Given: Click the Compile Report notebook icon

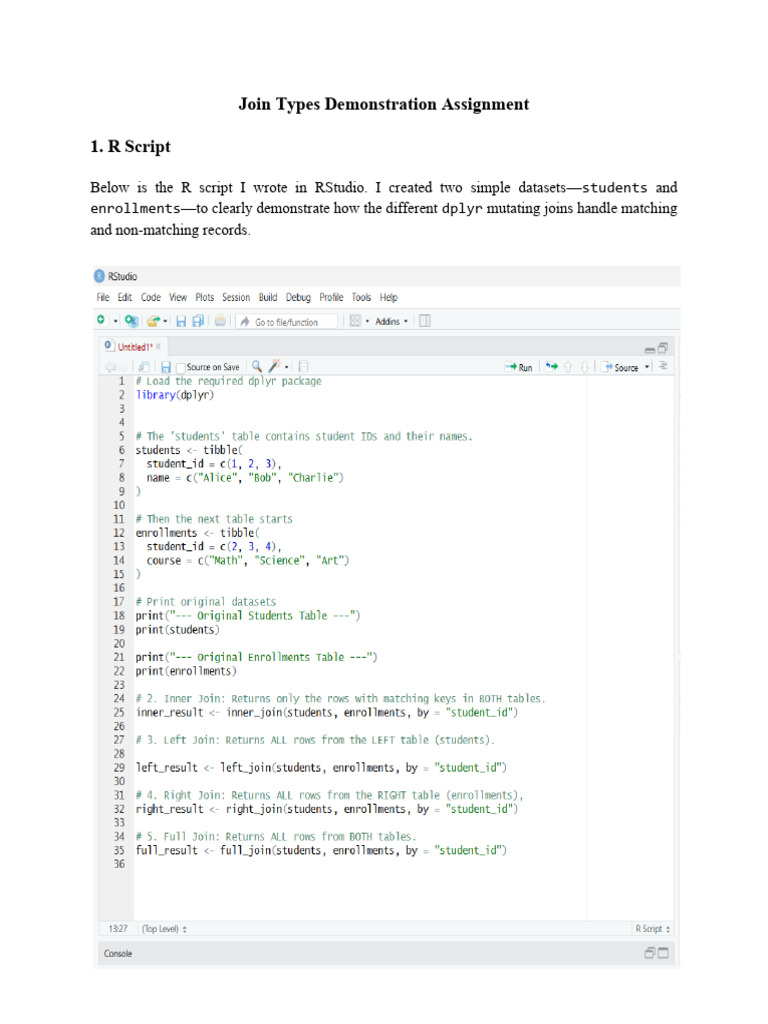Looking at the screenshot, I should (x=303, y=367).
